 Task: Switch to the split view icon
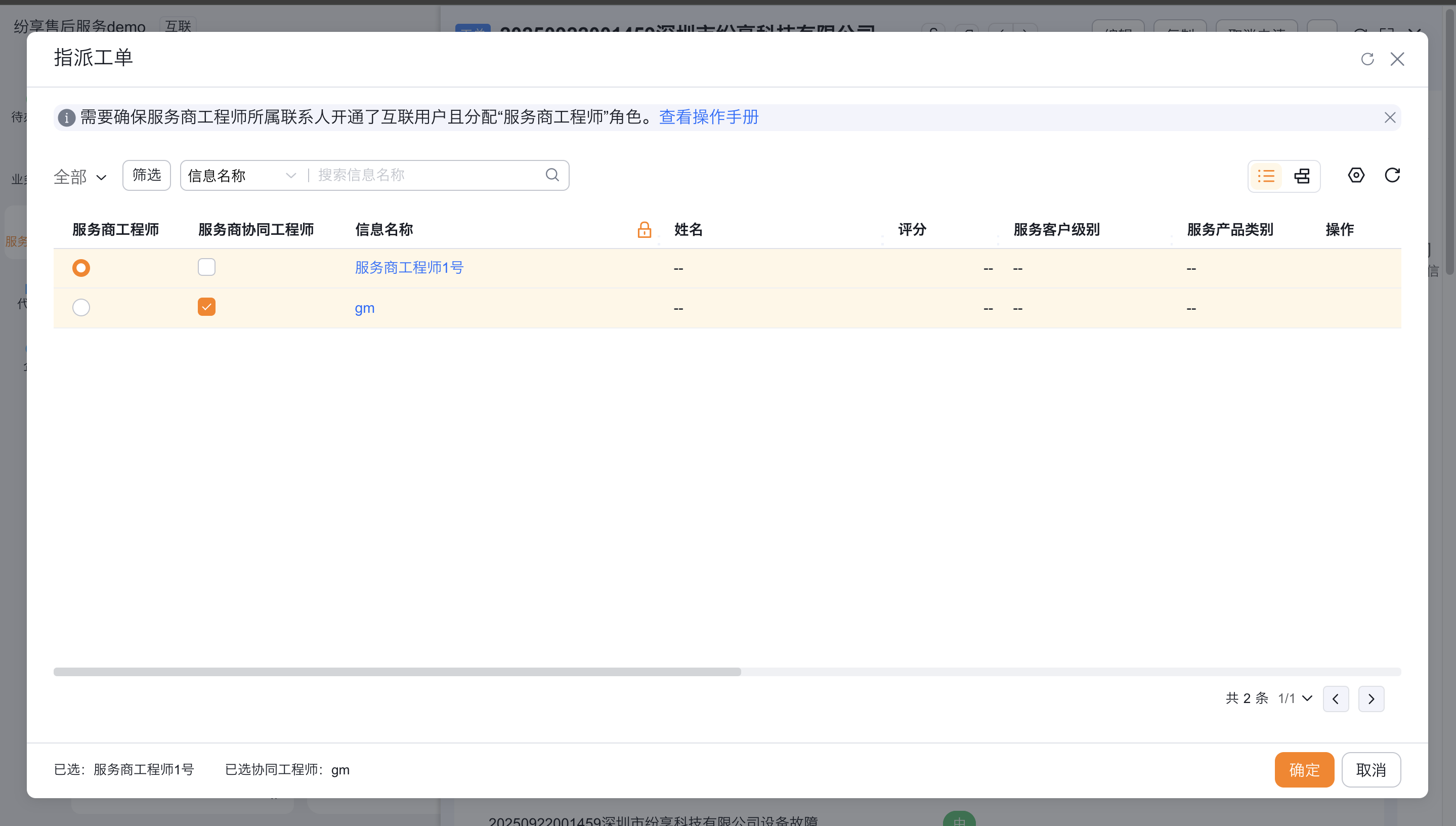[1302, 176]
